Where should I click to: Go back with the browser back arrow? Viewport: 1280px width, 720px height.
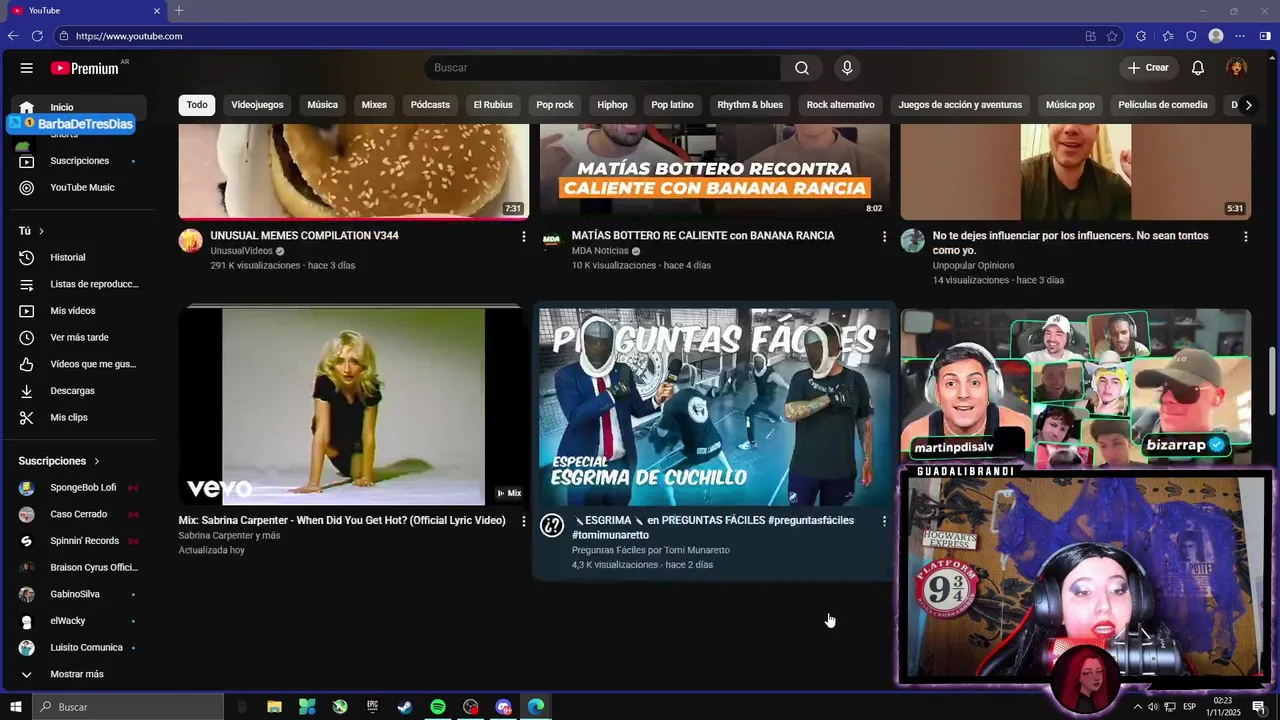pyautogui.click(x=13, y=36)
